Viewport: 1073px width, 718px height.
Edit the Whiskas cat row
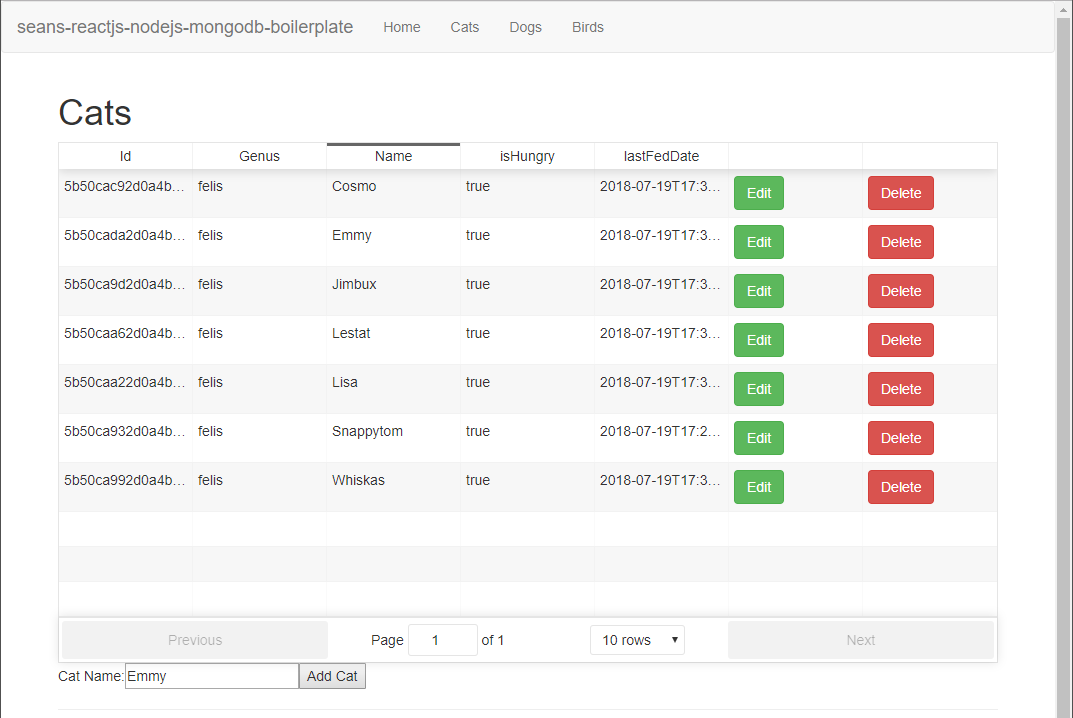pyautogui.click(x=759, y=487)
